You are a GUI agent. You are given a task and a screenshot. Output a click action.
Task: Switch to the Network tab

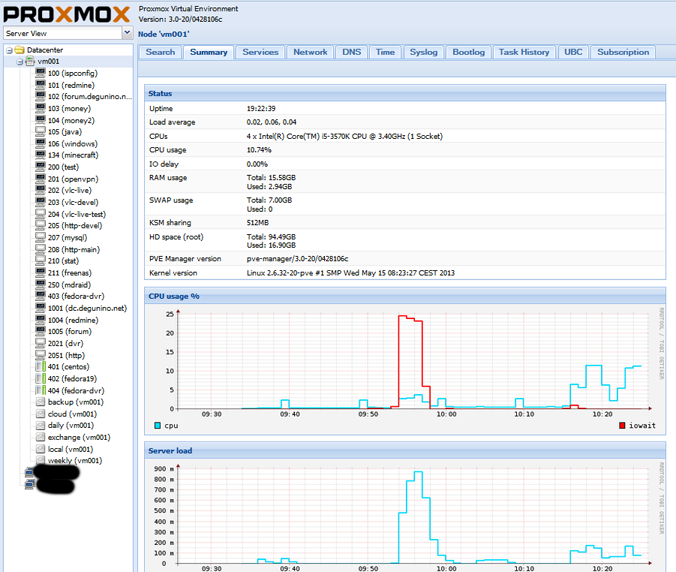310,52
